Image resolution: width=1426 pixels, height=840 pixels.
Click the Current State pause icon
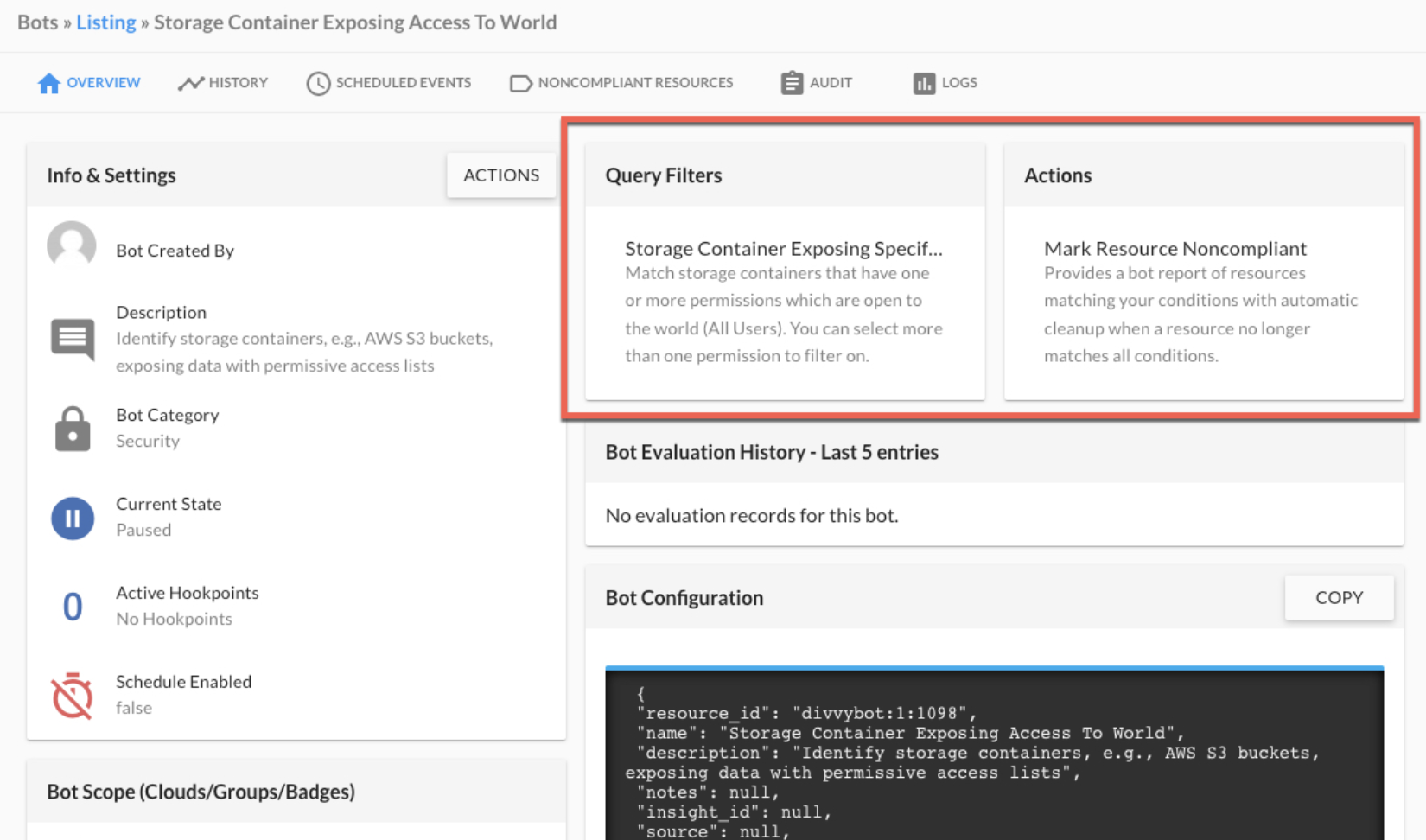pos(73,518)
